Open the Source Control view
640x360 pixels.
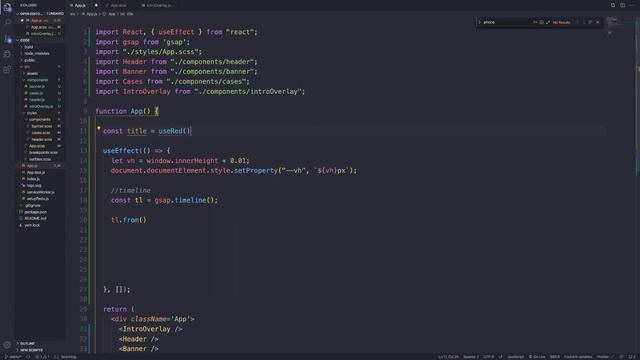pos(7,39)
